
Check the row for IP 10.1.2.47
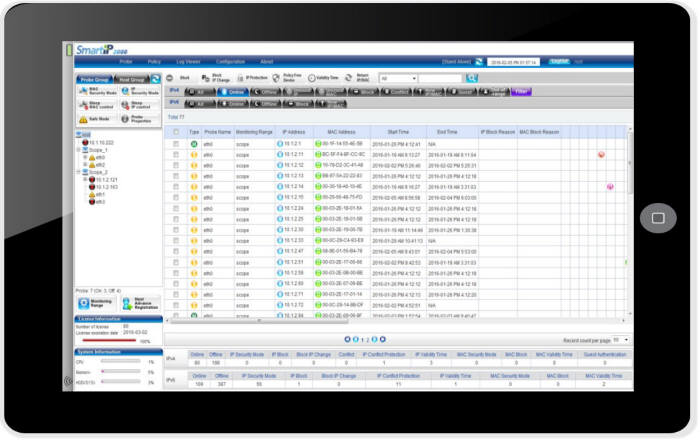176,251
